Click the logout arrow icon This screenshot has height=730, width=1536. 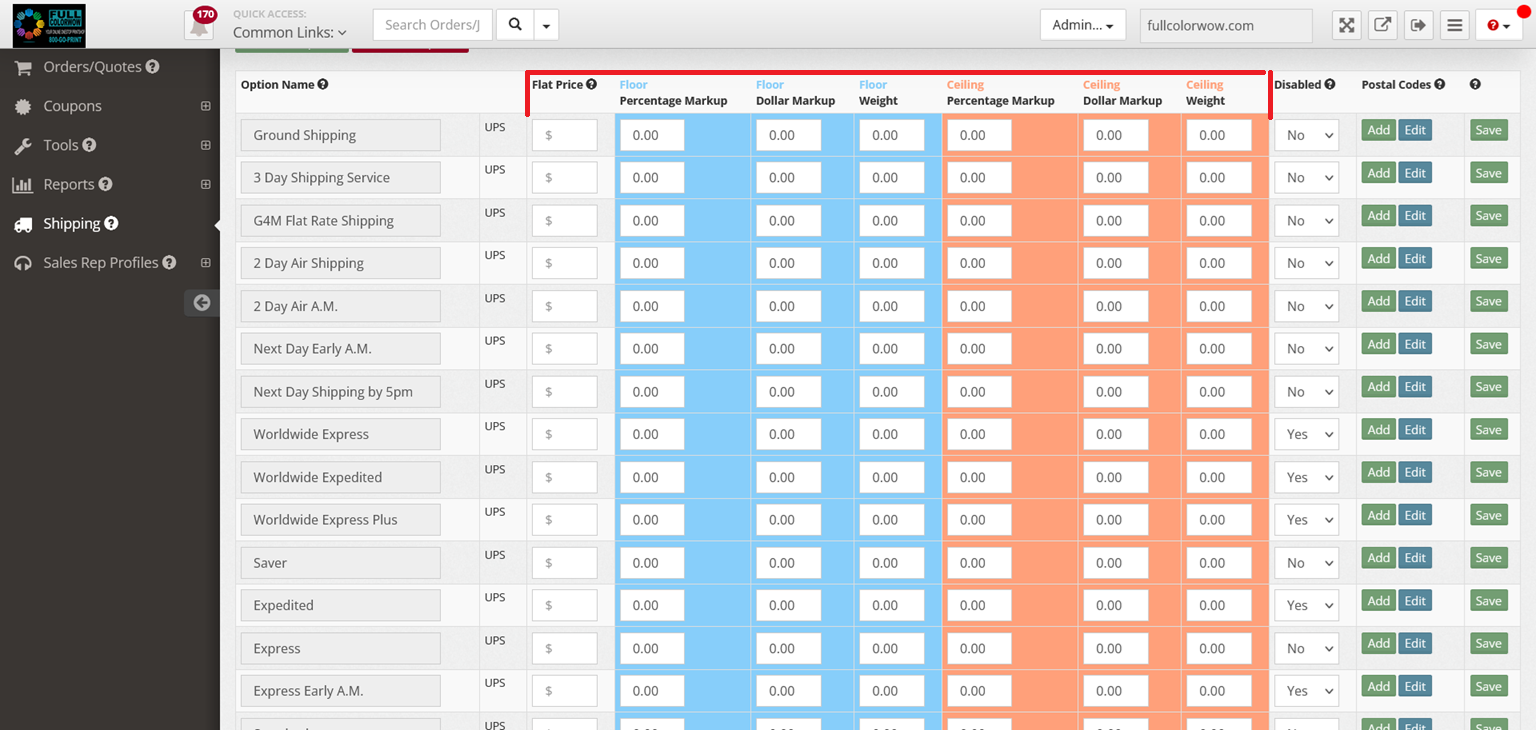pyautogui.click(x=1418, y=25)
